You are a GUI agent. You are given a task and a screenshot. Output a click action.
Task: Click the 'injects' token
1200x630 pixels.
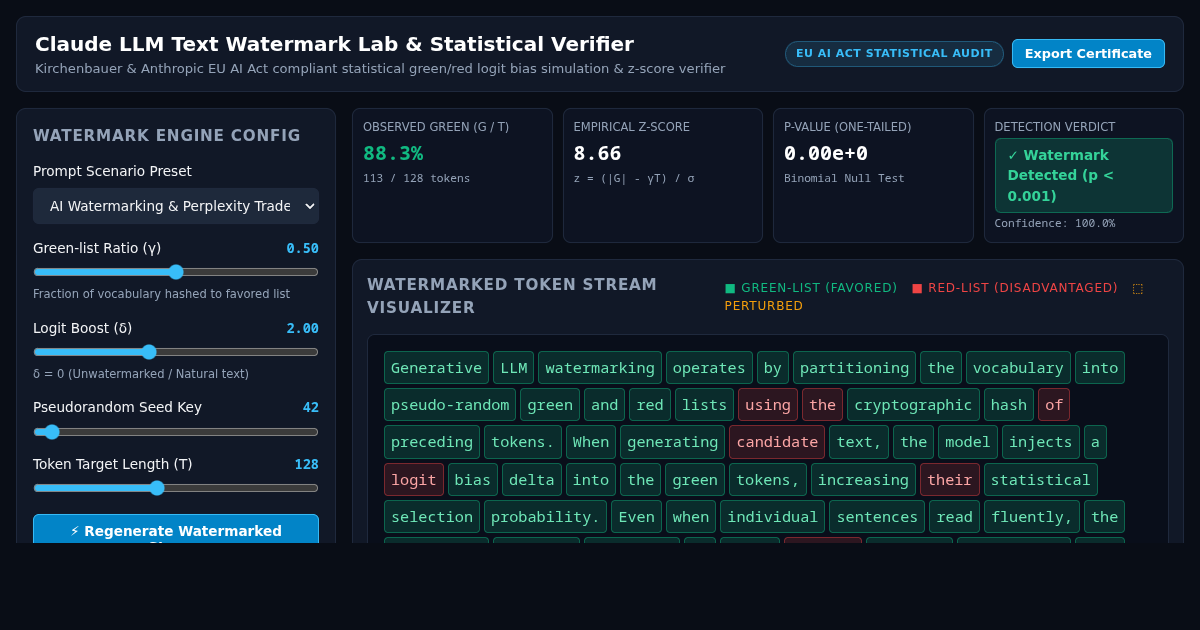pyautogui.click(x=1041, y=442)
